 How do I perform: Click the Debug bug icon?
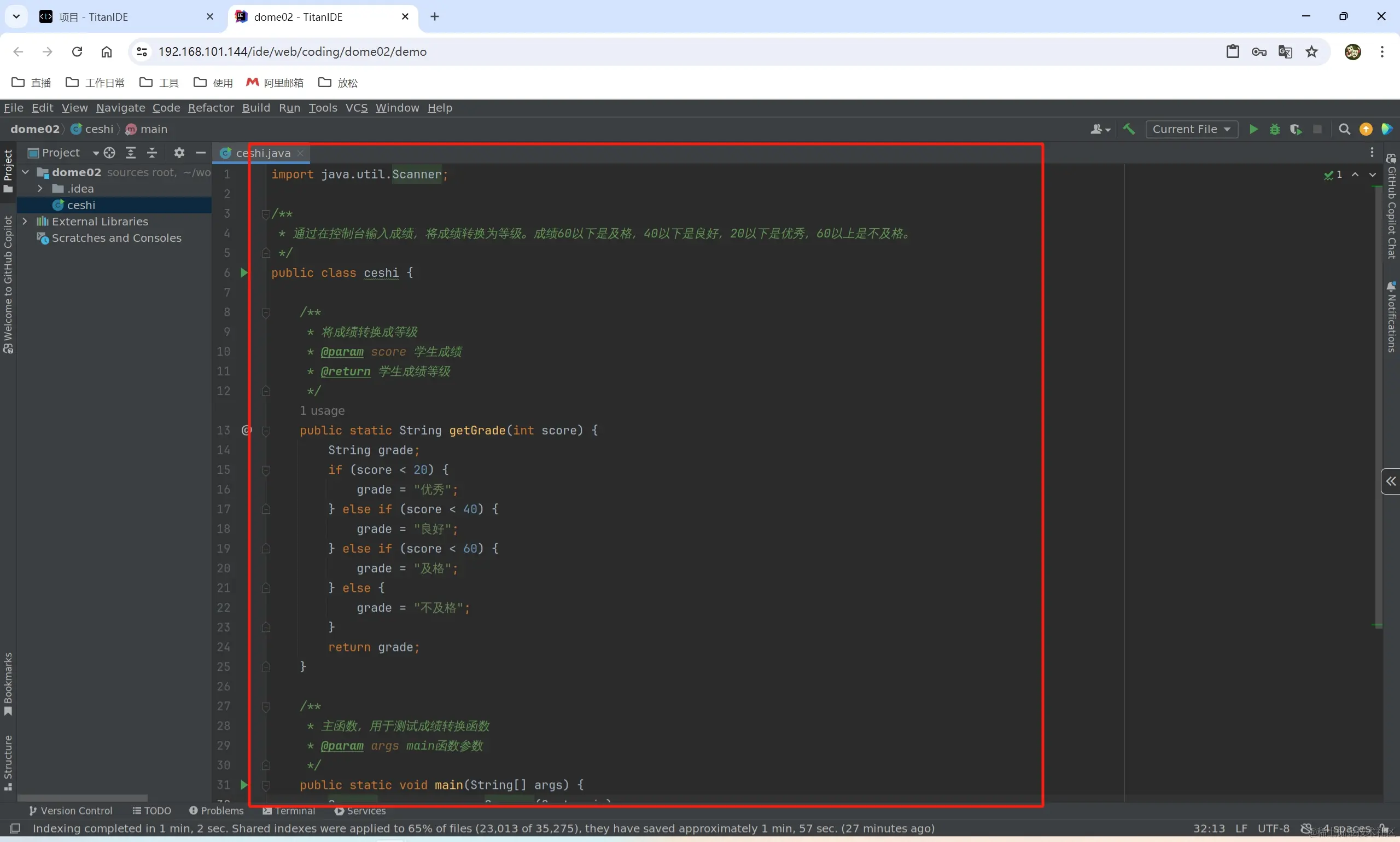(1275, 129)
